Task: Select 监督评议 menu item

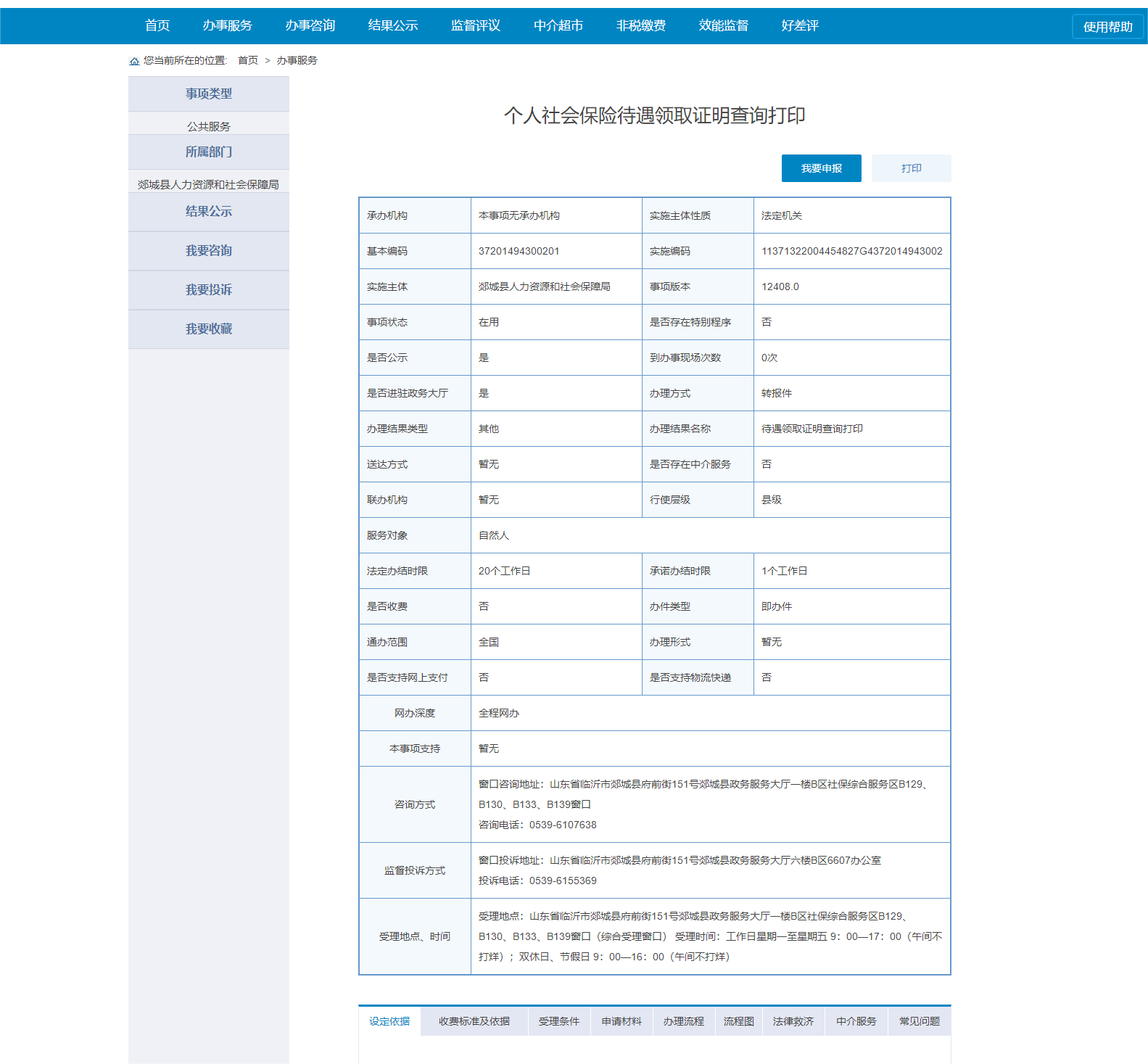Action: point(476,26)
